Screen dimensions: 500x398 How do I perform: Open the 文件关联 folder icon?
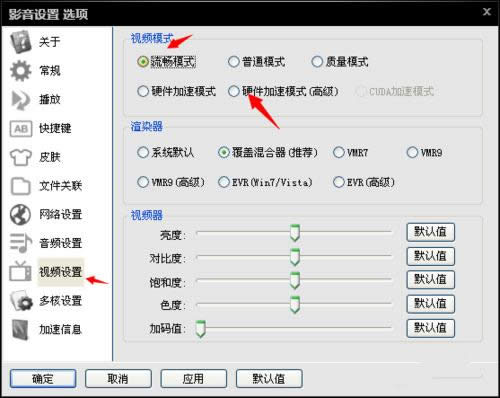click(21, 186)
